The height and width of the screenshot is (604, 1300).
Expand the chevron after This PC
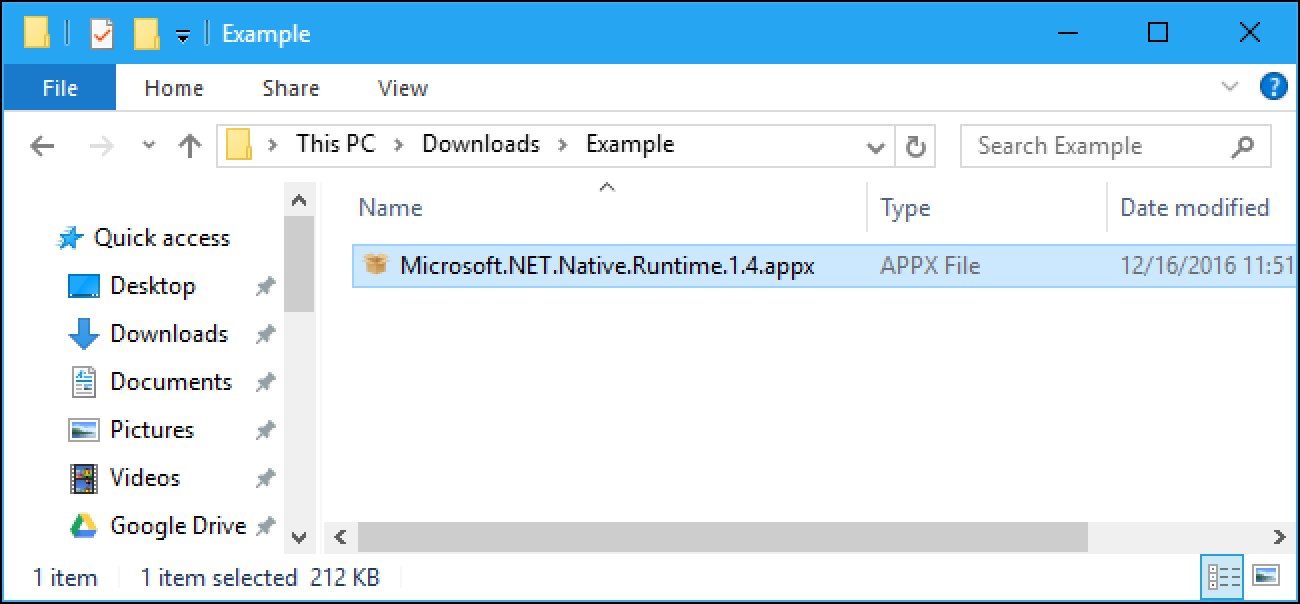tap(398, 145)
